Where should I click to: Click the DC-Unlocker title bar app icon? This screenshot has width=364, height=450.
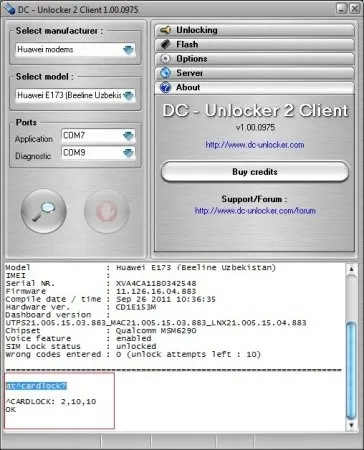pos(9,9)
